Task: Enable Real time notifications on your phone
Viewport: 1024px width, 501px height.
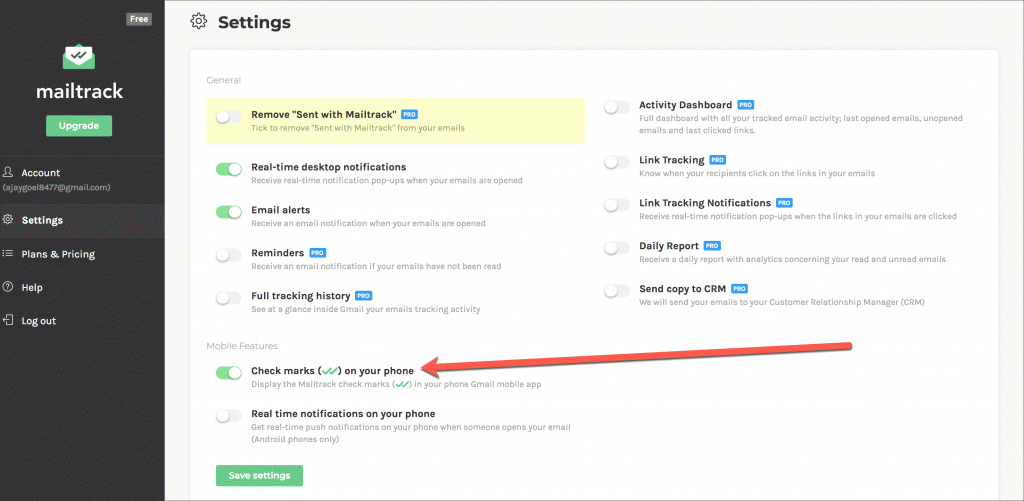Action: pos(229,416)
